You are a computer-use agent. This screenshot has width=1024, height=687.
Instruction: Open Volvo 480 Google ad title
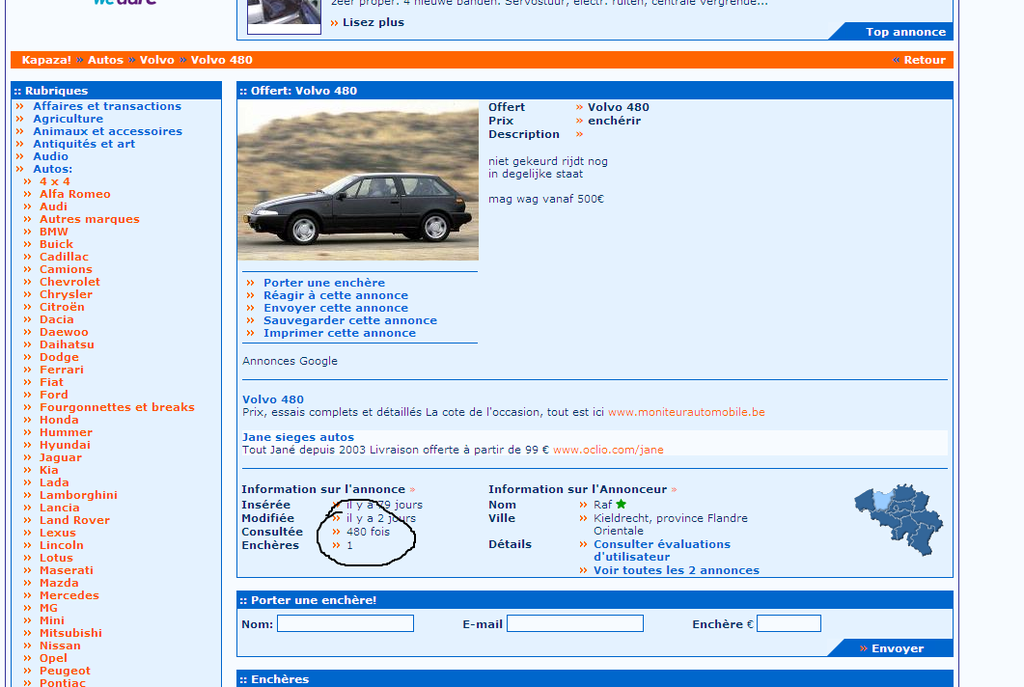[273, 400]
